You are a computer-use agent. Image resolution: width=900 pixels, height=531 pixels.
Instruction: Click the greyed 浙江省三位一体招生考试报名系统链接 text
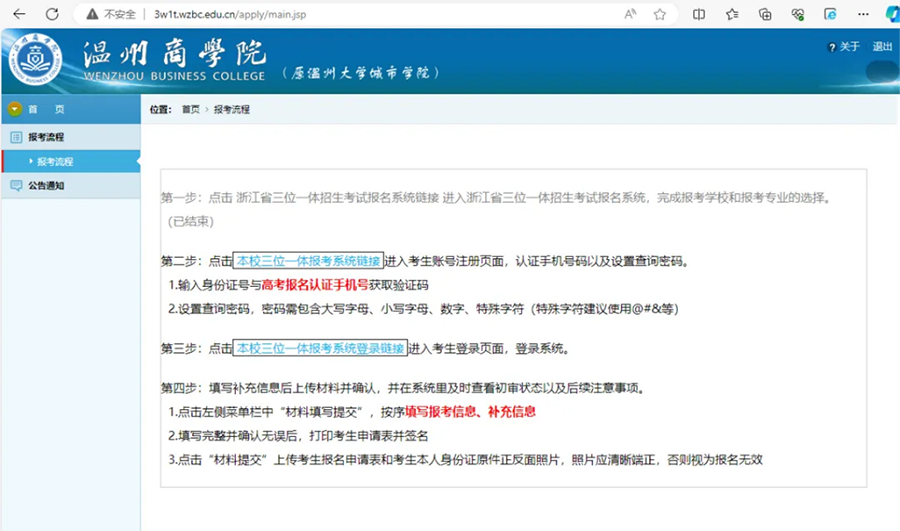pyautogui.click(x=338, y=198)
